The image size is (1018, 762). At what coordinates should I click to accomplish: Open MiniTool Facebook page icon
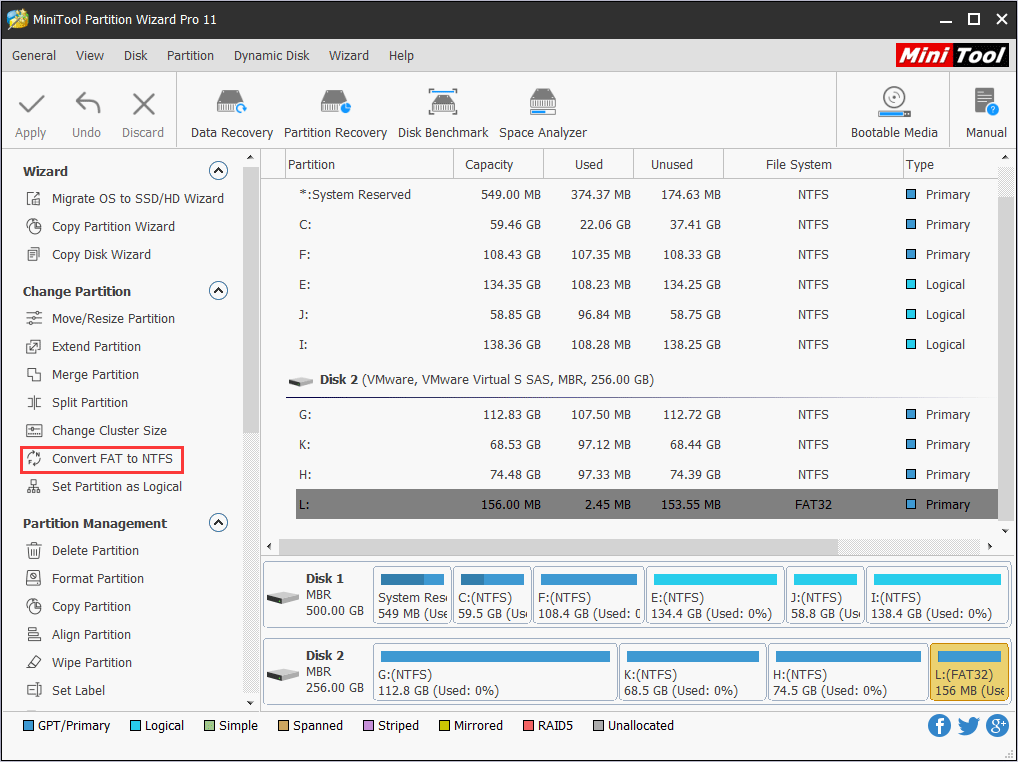939,726
